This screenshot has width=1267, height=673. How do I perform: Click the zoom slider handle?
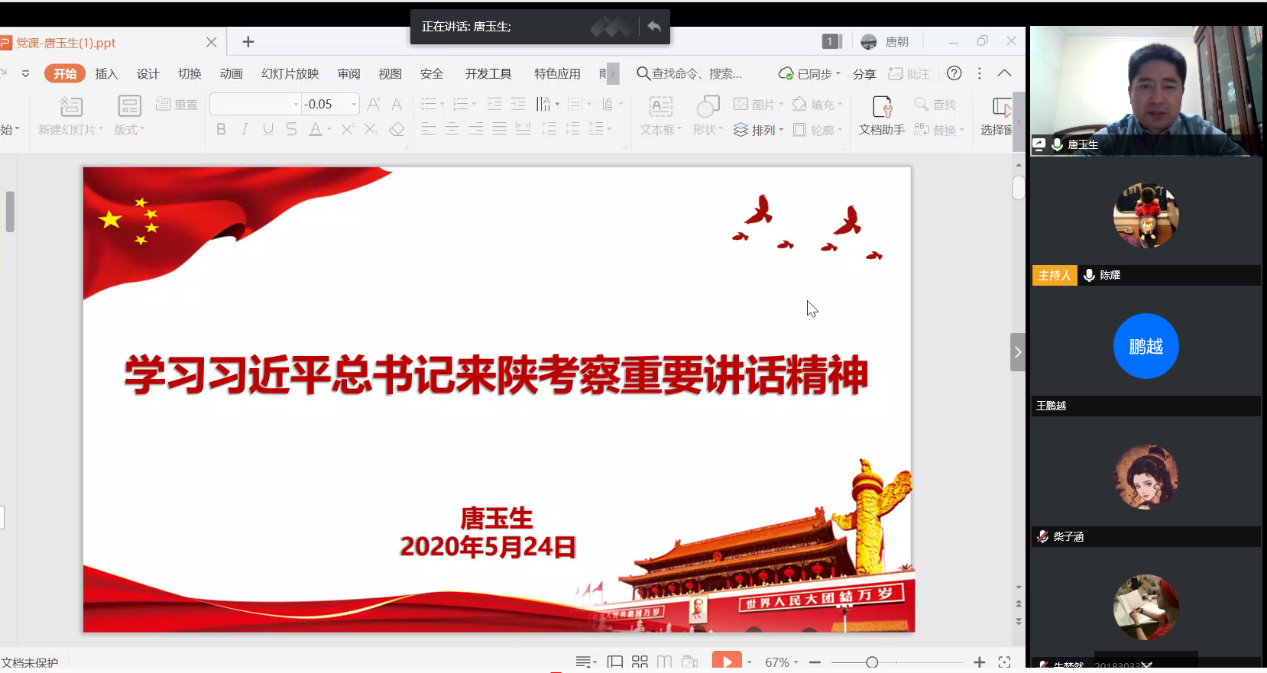(872, 662)
